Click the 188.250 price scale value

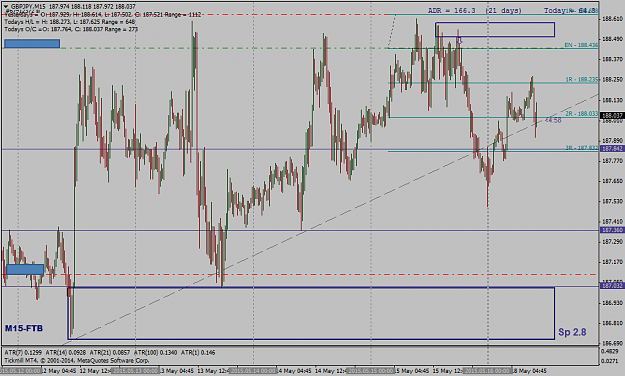pyautogui.click(x=612, y=80)
